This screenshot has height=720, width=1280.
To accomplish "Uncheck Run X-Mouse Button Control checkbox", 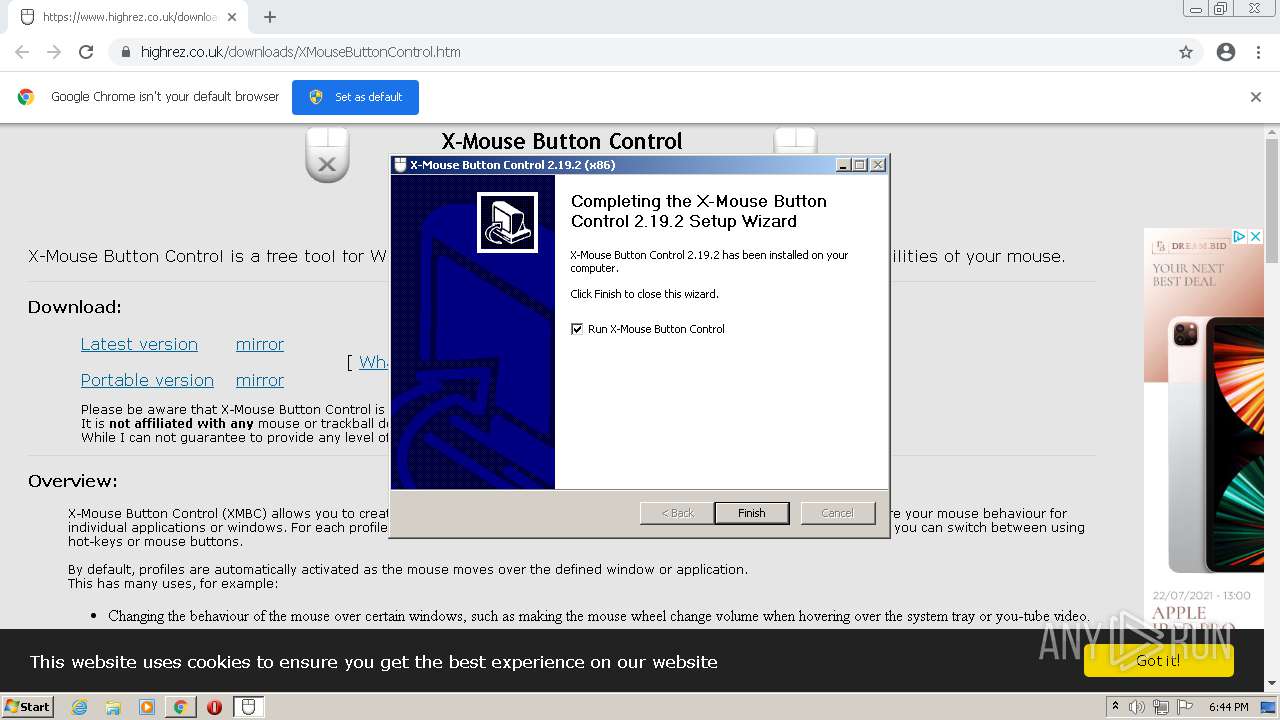I will tap(577, 329).
